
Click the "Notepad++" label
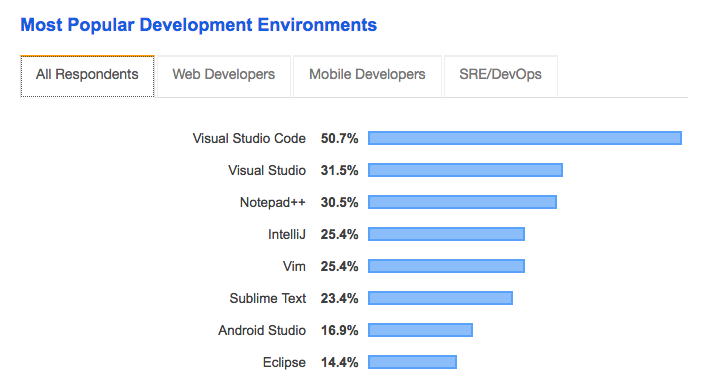272,202
